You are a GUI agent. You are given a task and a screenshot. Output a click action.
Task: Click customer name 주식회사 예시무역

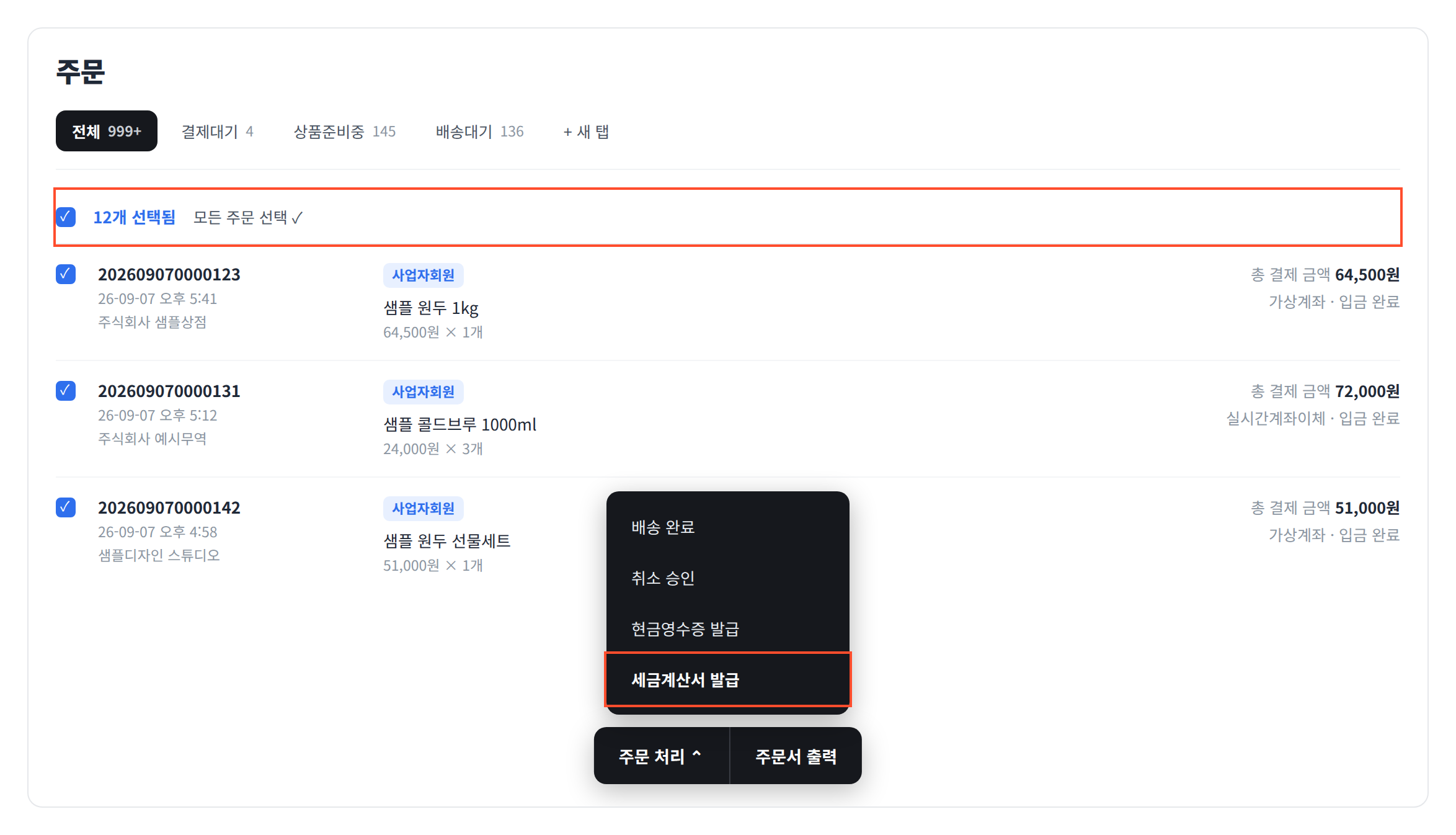[153, 439]
